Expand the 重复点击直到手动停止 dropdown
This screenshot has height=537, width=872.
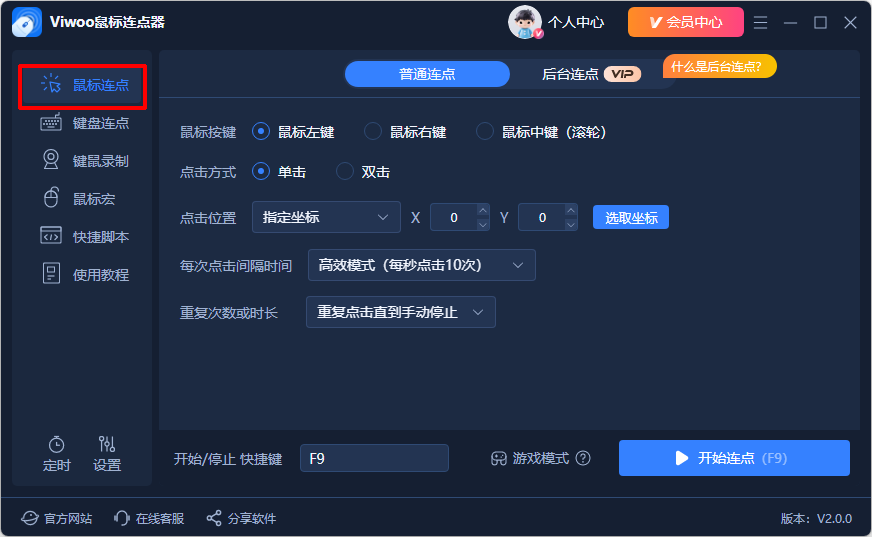coord(400,312)
